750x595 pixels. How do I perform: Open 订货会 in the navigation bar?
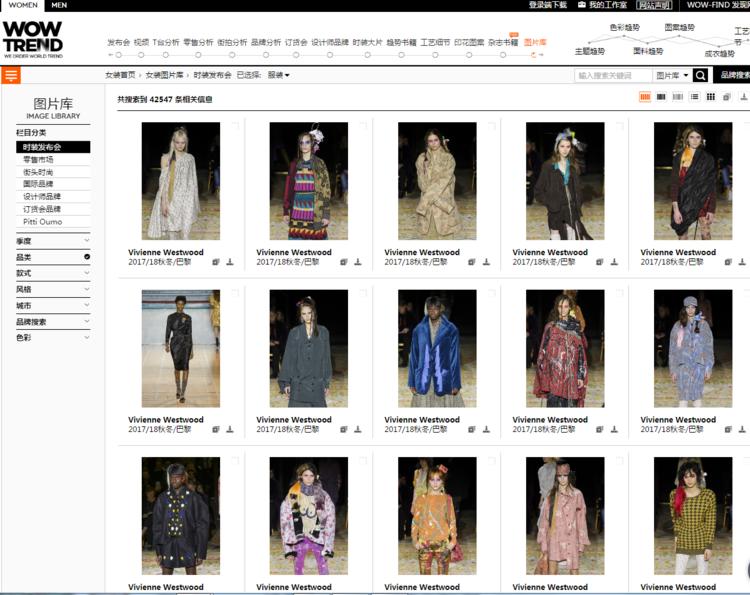click(x=296, y=42)
